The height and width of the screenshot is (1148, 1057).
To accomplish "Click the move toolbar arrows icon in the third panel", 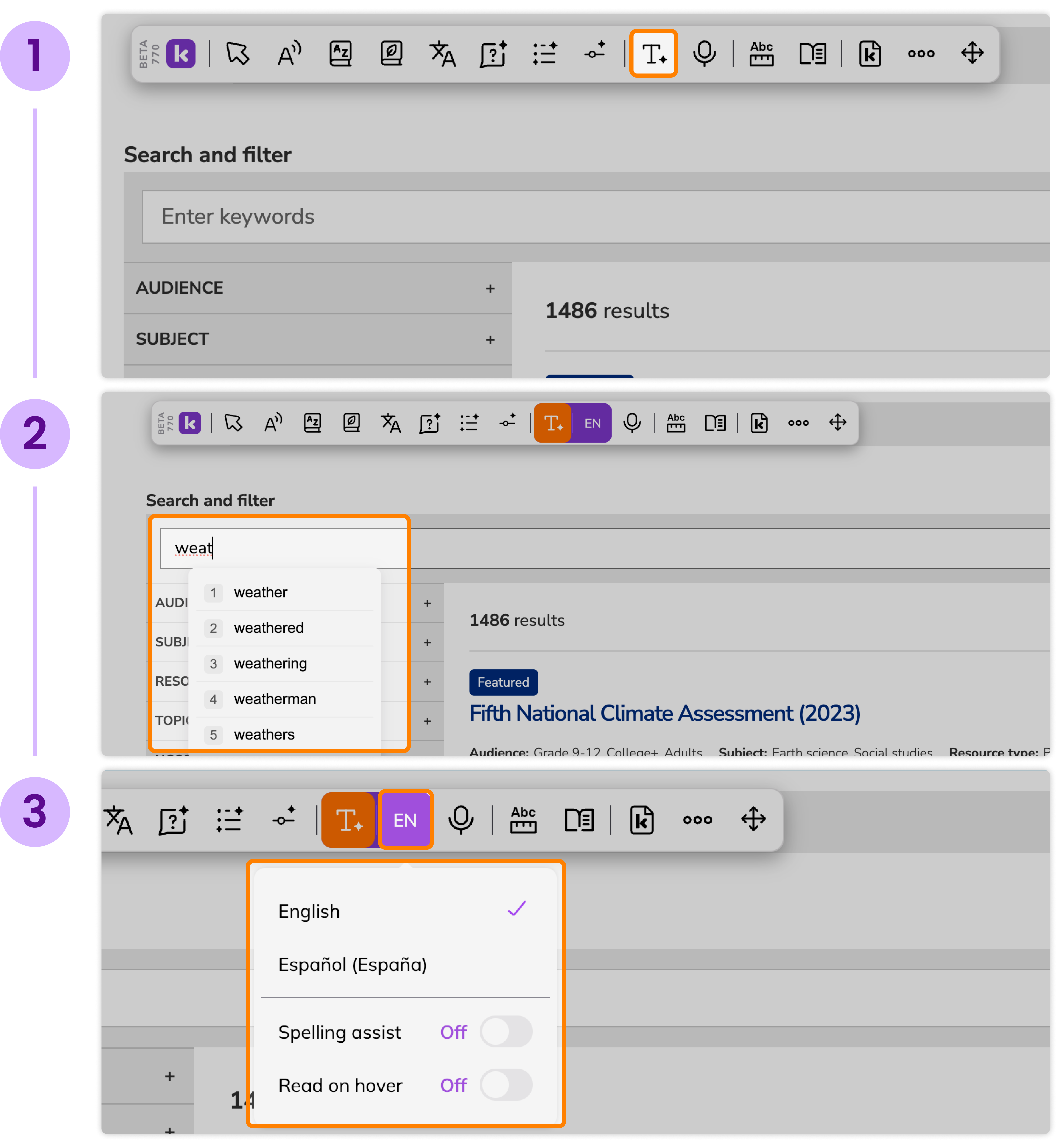I will click(753, 819).
